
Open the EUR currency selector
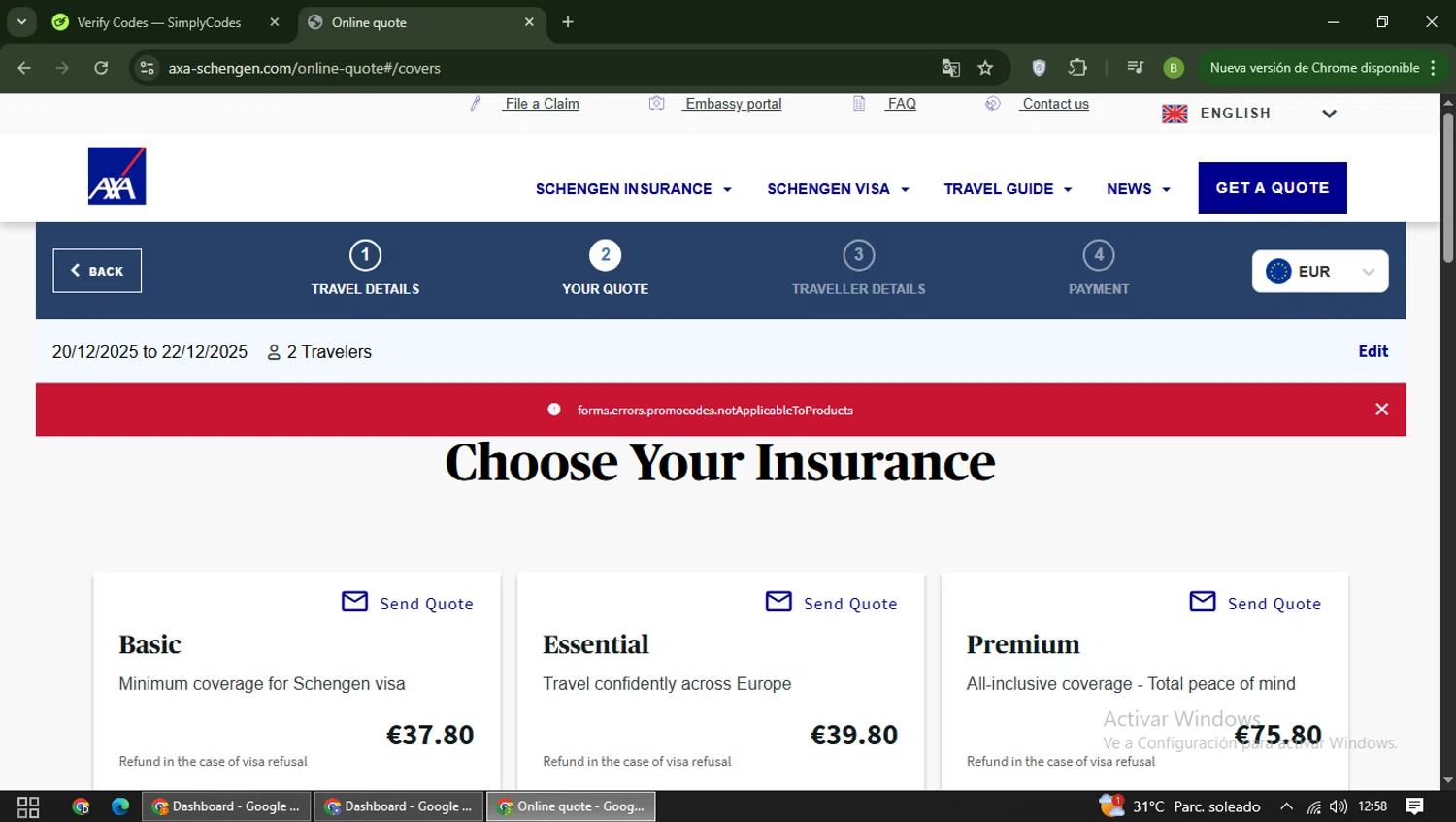(x=1320, y=272)
